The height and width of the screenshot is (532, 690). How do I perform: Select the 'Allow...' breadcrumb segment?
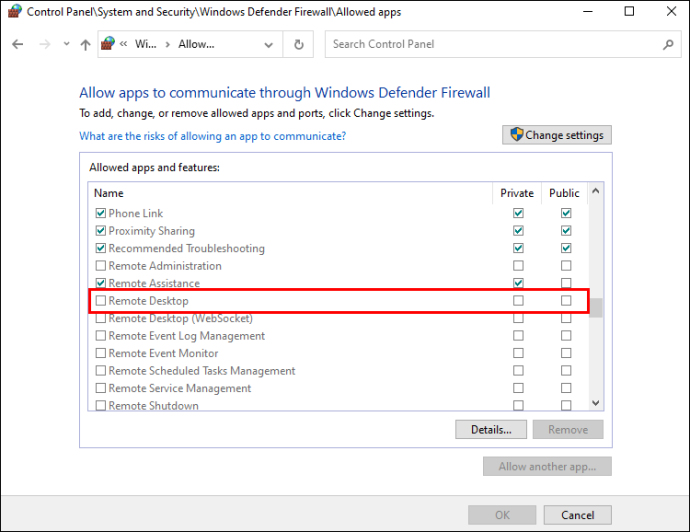pyautogui.click(x=196, y=44)
